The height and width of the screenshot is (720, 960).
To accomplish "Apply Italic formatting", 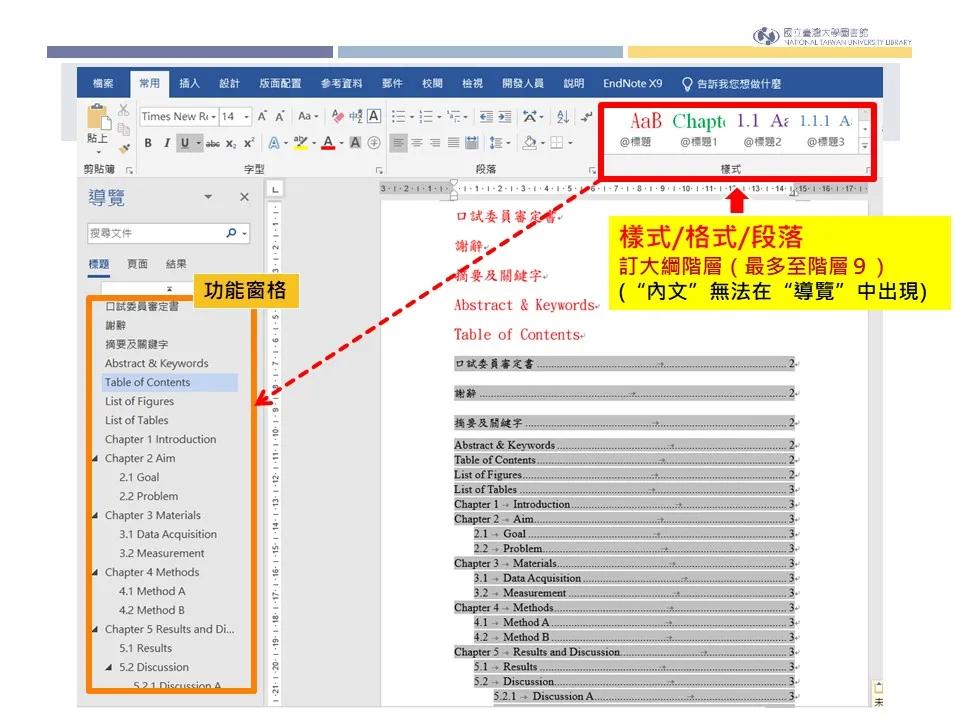I will (167, 142).
